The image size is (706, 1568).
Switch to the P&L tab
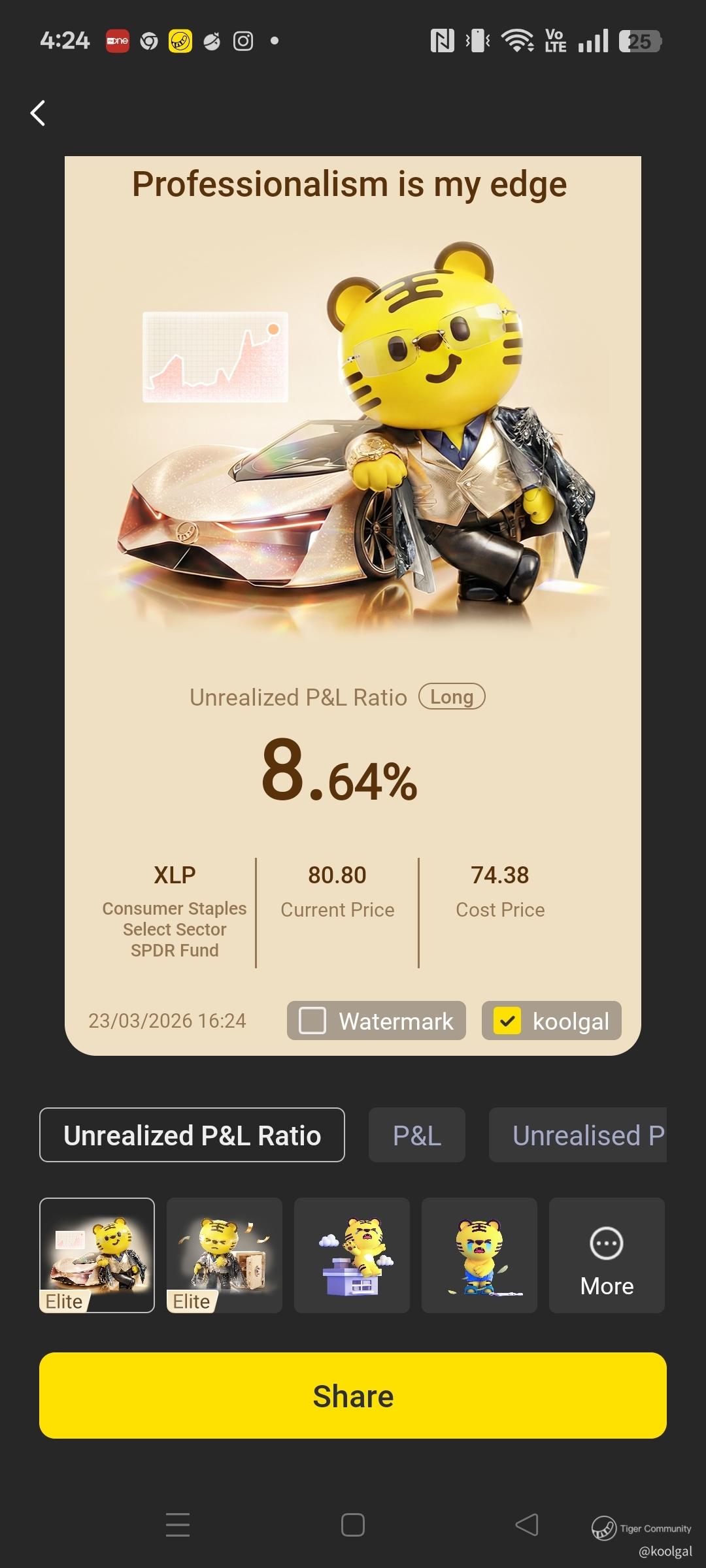[417, 1135]
